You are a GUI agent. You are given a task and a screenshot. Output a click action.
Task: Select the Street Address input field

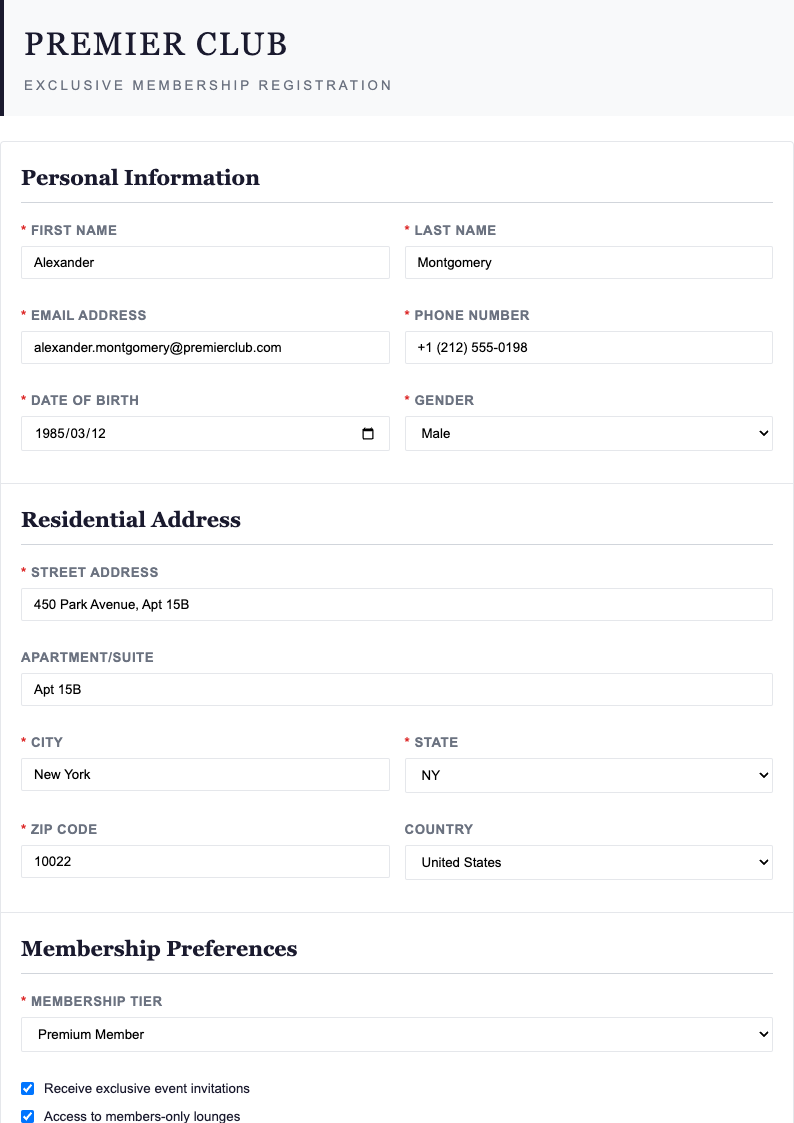coord(397,604)
